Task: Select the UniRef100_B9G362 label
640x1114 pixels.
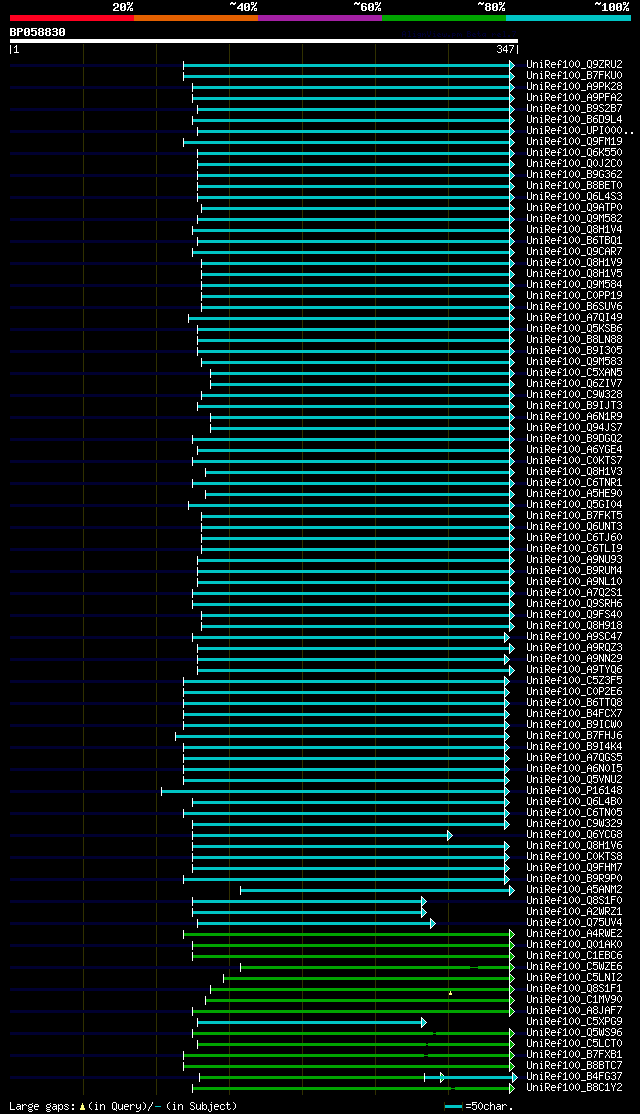Action: [574, 175]
